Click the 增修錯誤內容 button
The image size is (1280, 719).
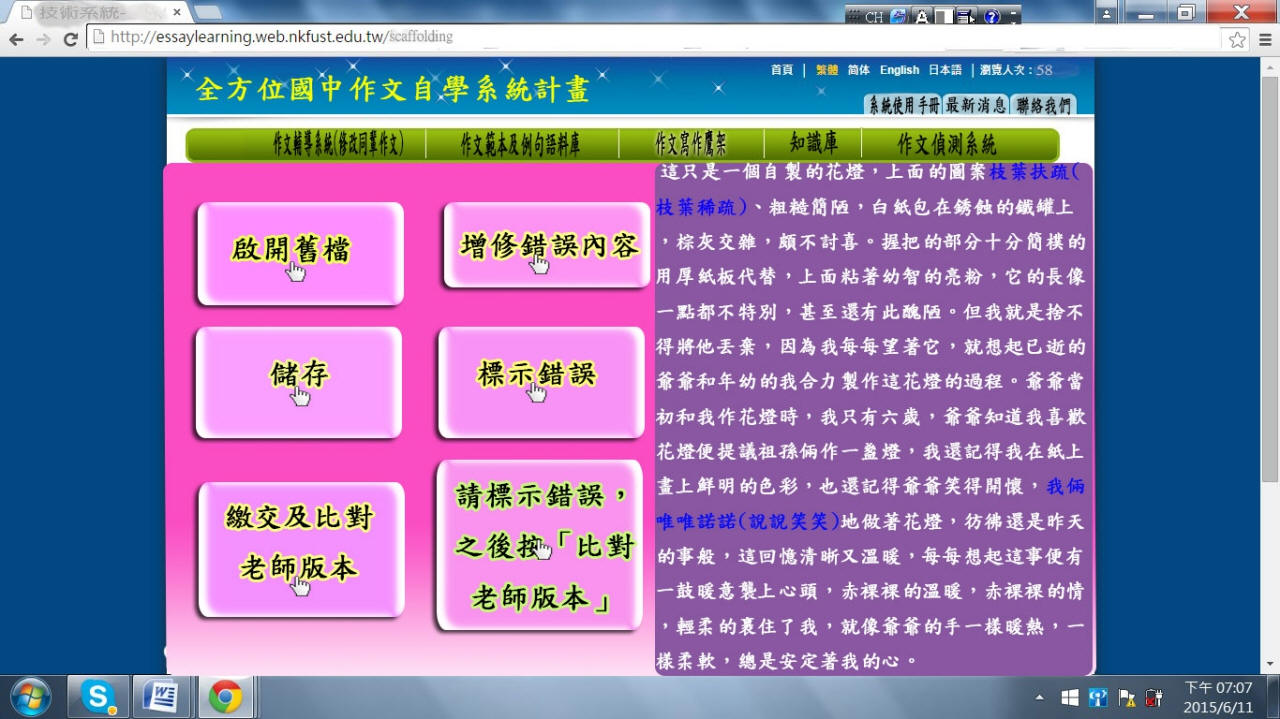[547, 245]
